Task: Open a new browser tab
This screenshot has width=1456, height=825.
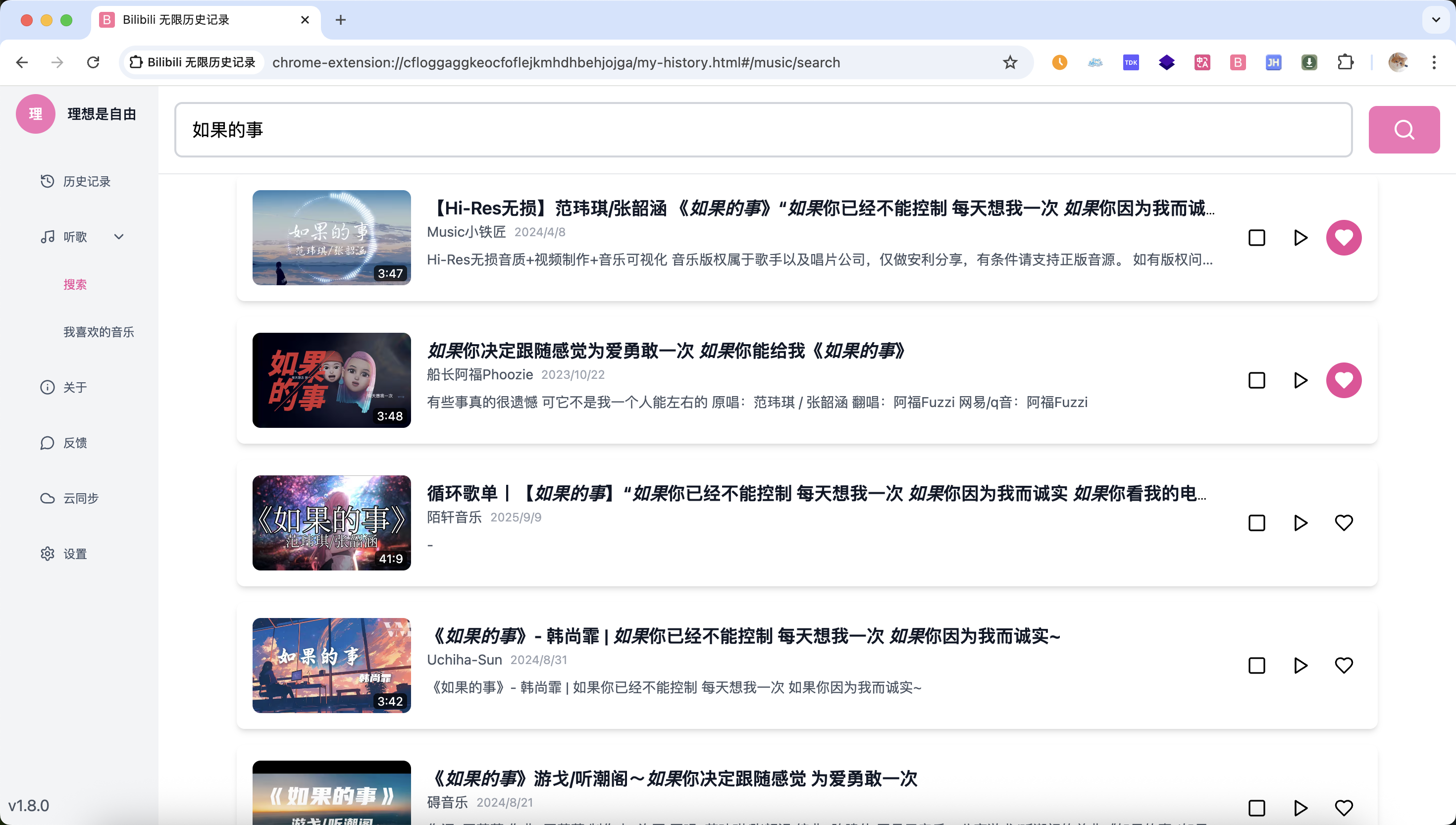Action: [341, 20]
